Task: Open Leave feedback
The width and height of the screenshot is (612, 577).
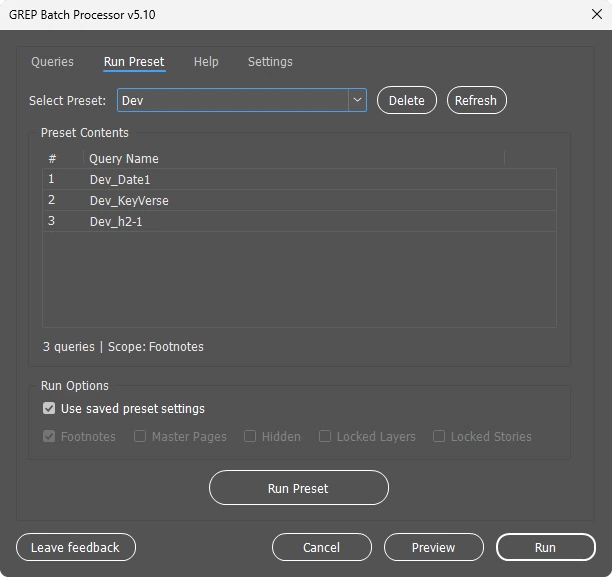Action: click(x=76, y=547)
